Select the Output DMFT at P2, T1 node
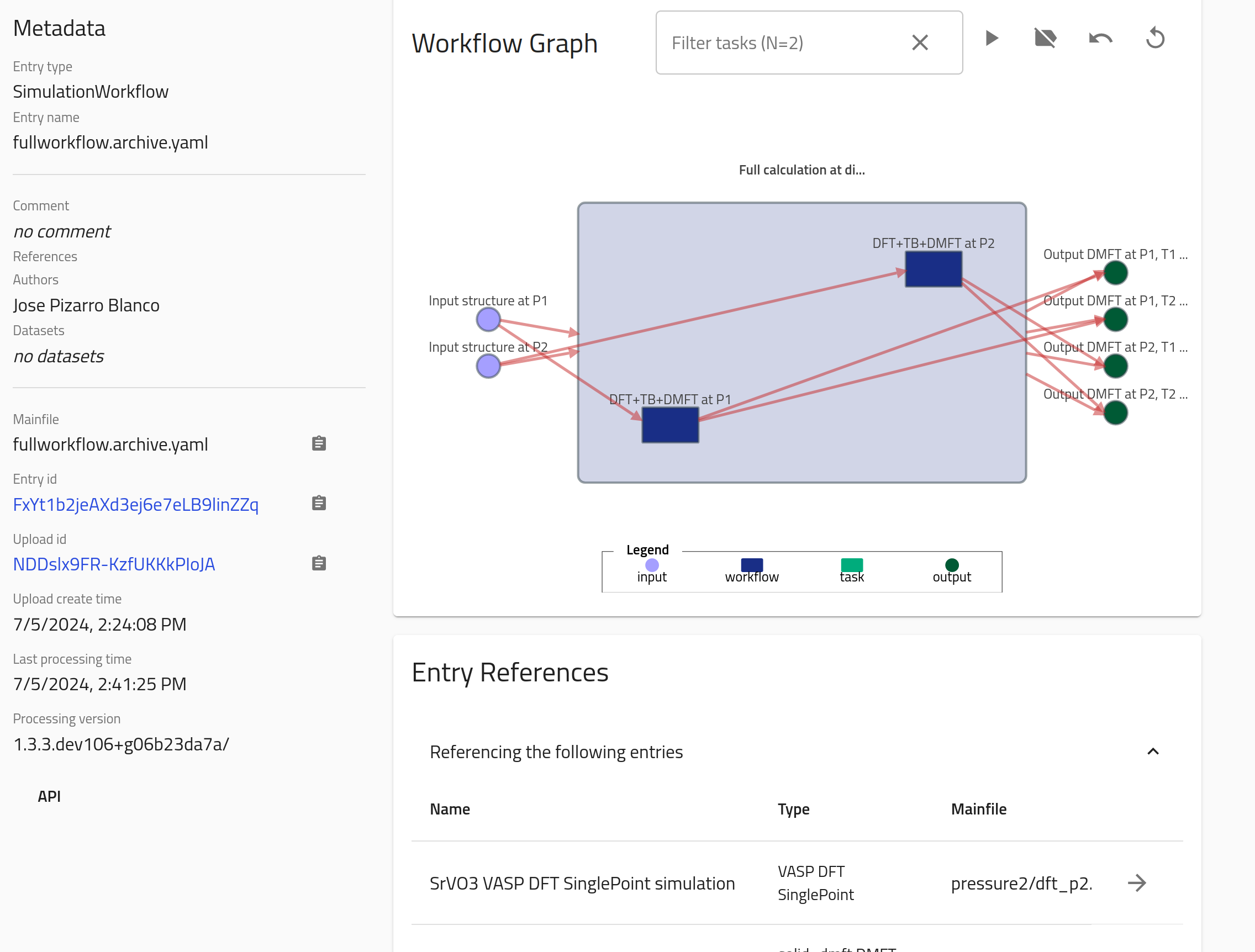 coord(1115,366)
